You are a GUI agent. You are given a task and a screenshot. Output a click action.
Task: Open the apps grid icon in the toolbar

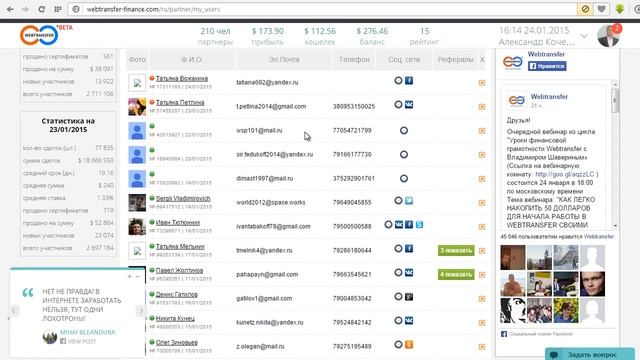[58, 9]
